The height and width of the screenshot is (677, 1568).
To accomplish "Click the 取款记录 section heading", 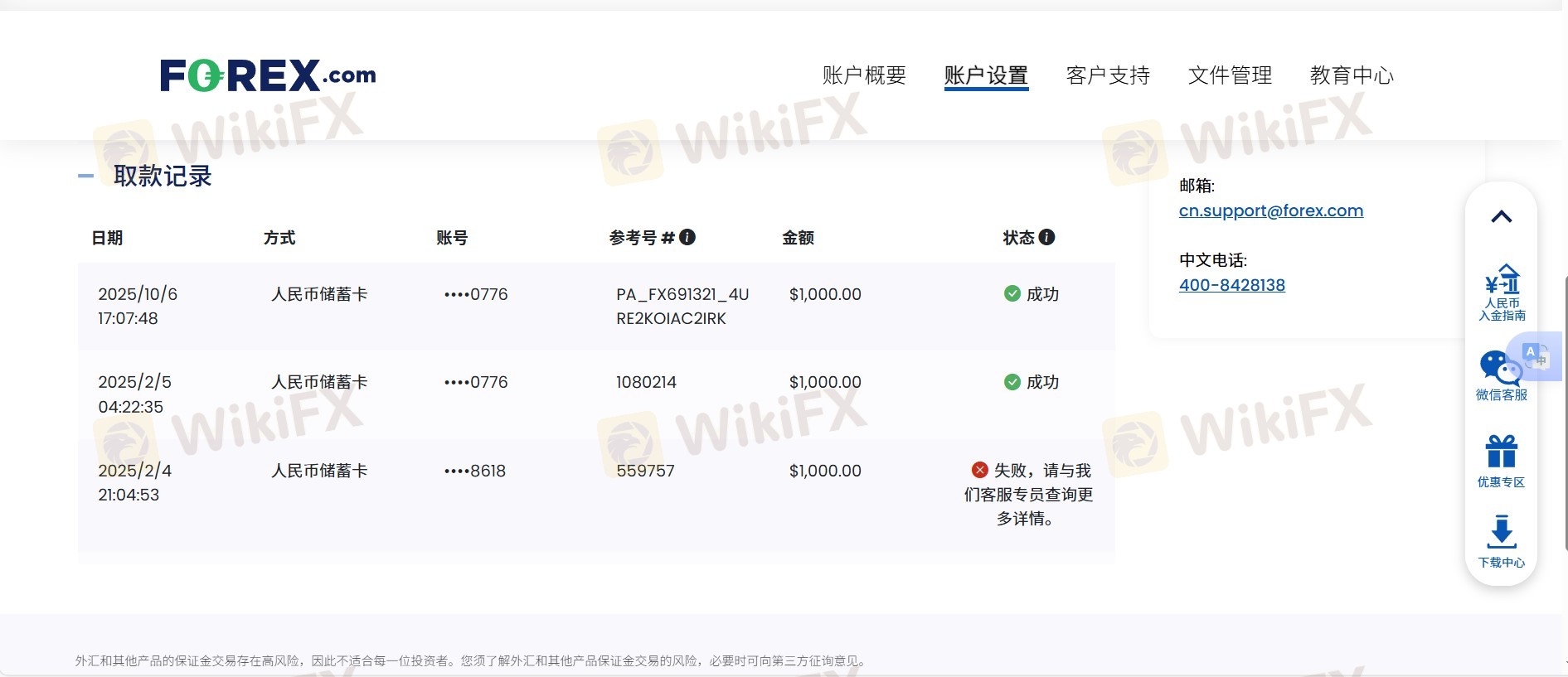I will [163, 176].
